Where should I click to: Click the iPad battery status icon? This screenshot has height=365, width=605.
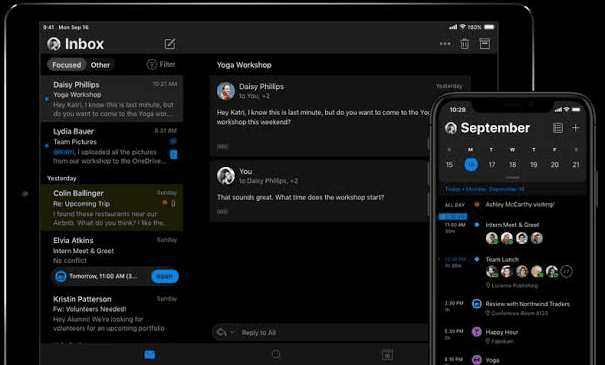point(489,27)
